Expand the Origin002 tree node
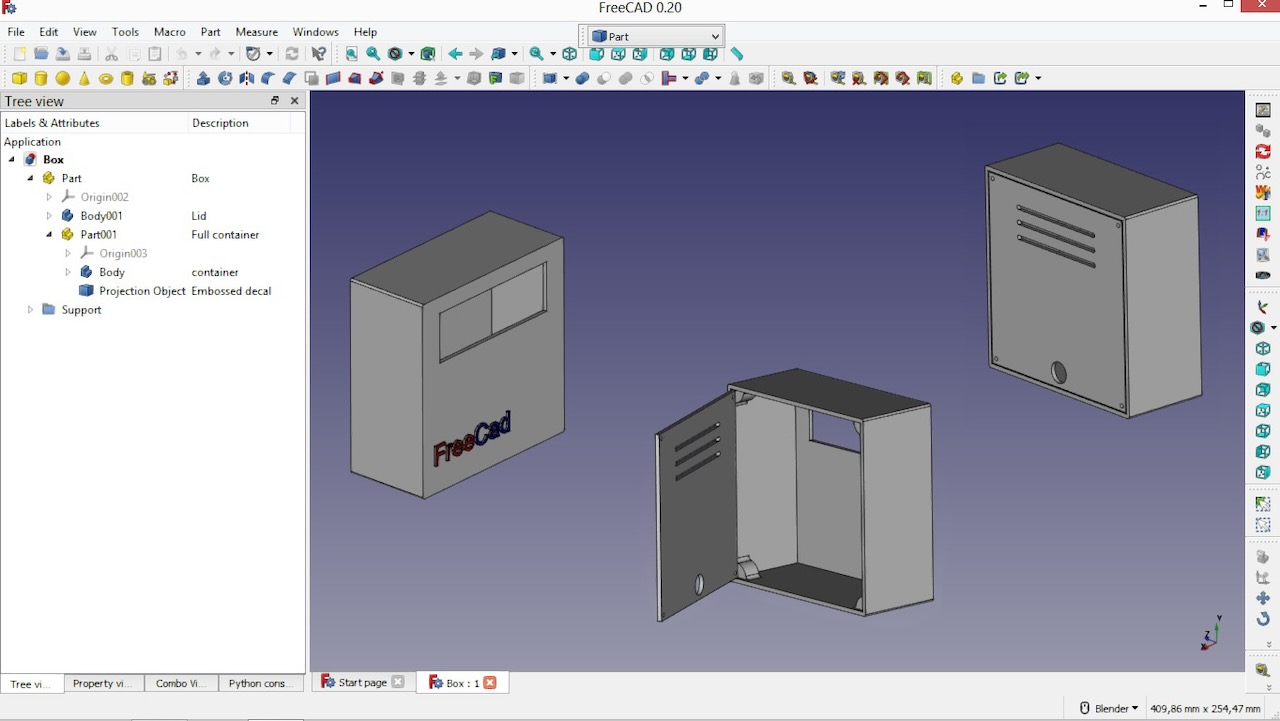1280x721 pixels. pos(49,197)
